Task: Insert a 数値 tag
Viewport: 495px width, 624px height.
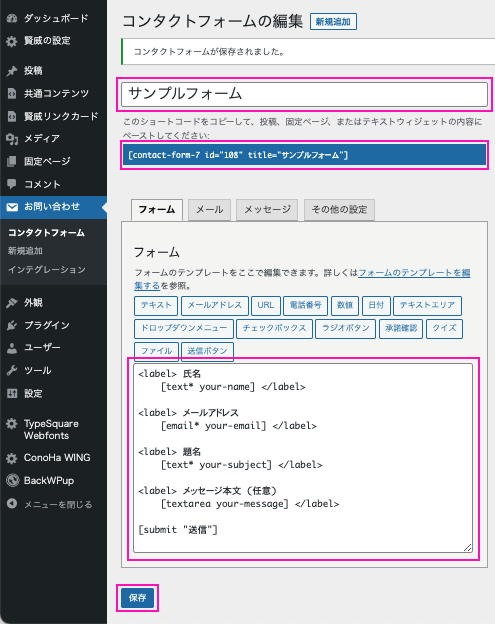Action: (345, 305)
